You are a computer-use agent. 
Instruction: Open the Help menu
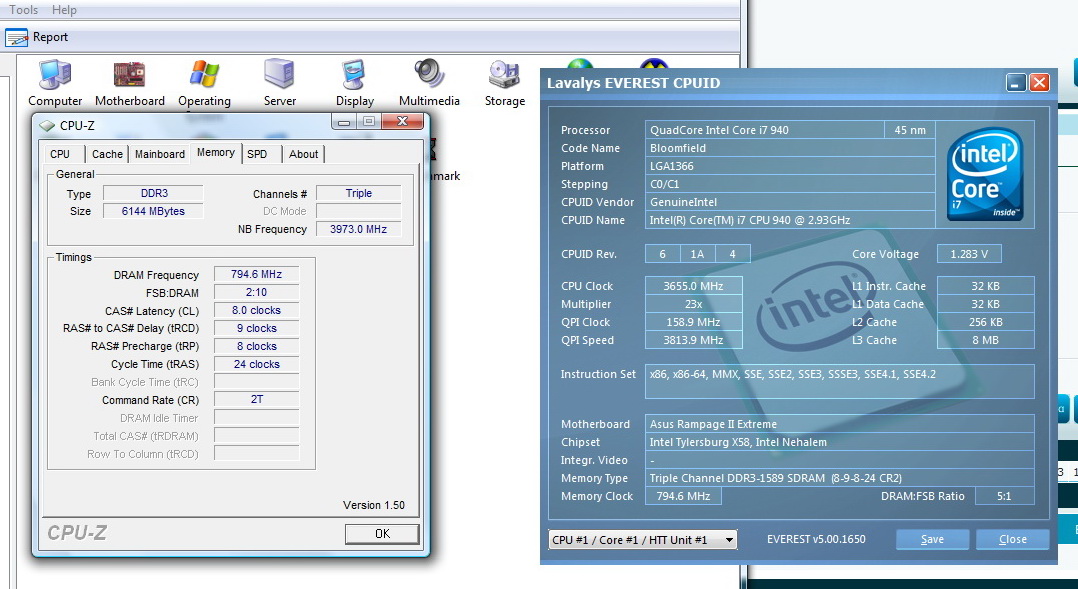pyautogui.click(x=64, y=10)
